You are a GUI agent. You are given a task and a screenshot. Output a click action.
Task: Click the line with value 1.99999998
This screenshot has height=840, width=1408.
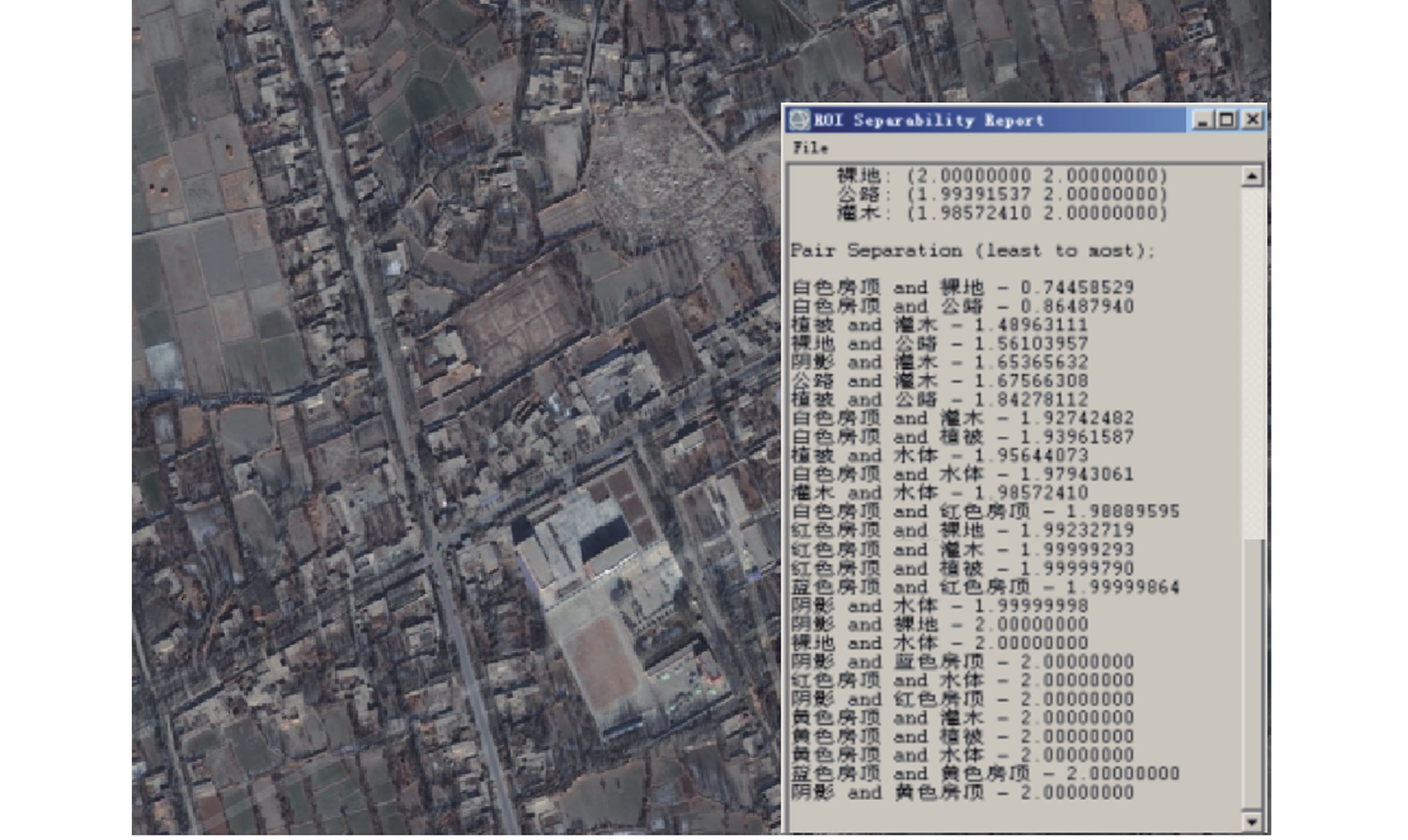point(939,606)
